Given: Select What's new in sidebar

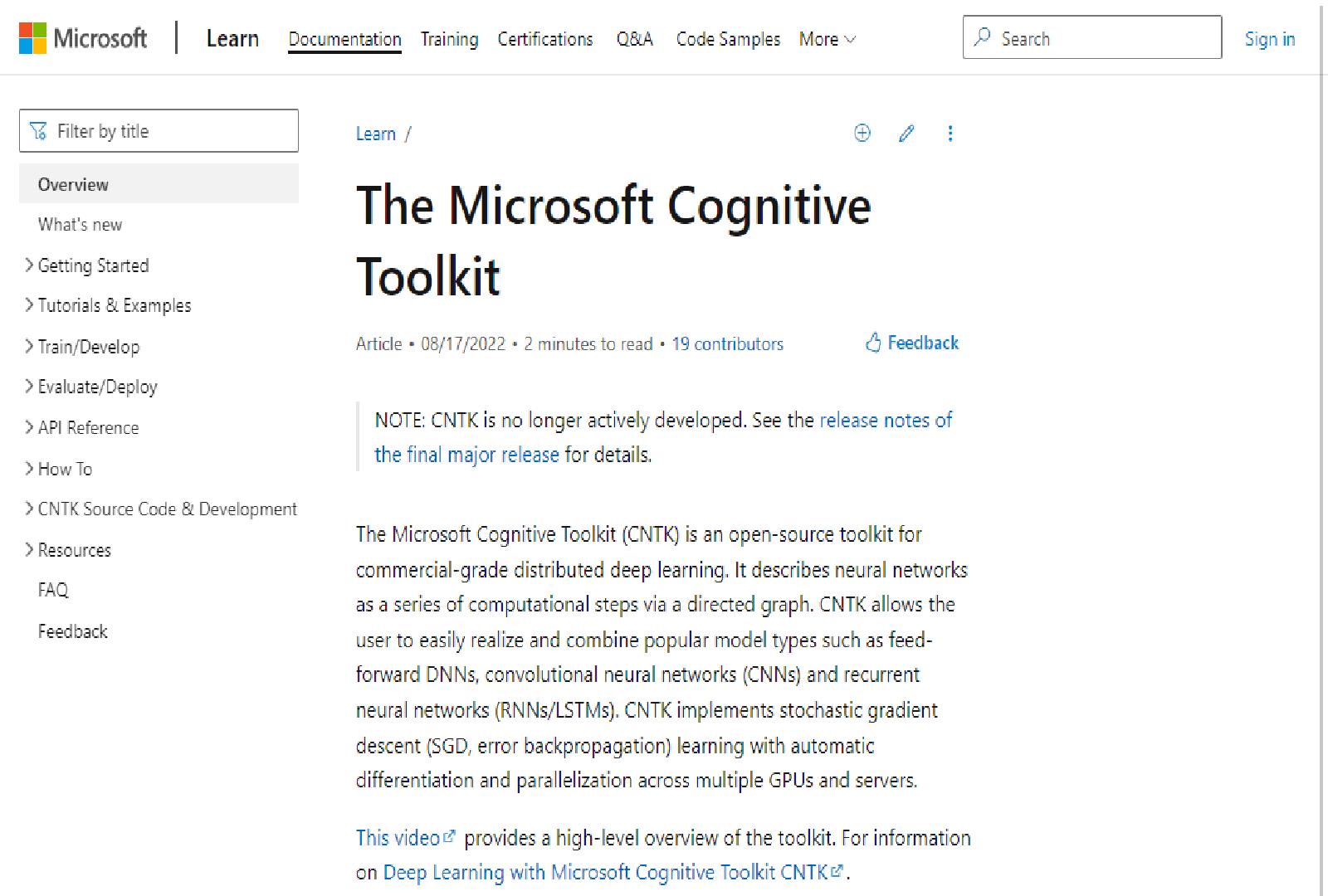Looking at the screenshot, I should tap(80, 225).
